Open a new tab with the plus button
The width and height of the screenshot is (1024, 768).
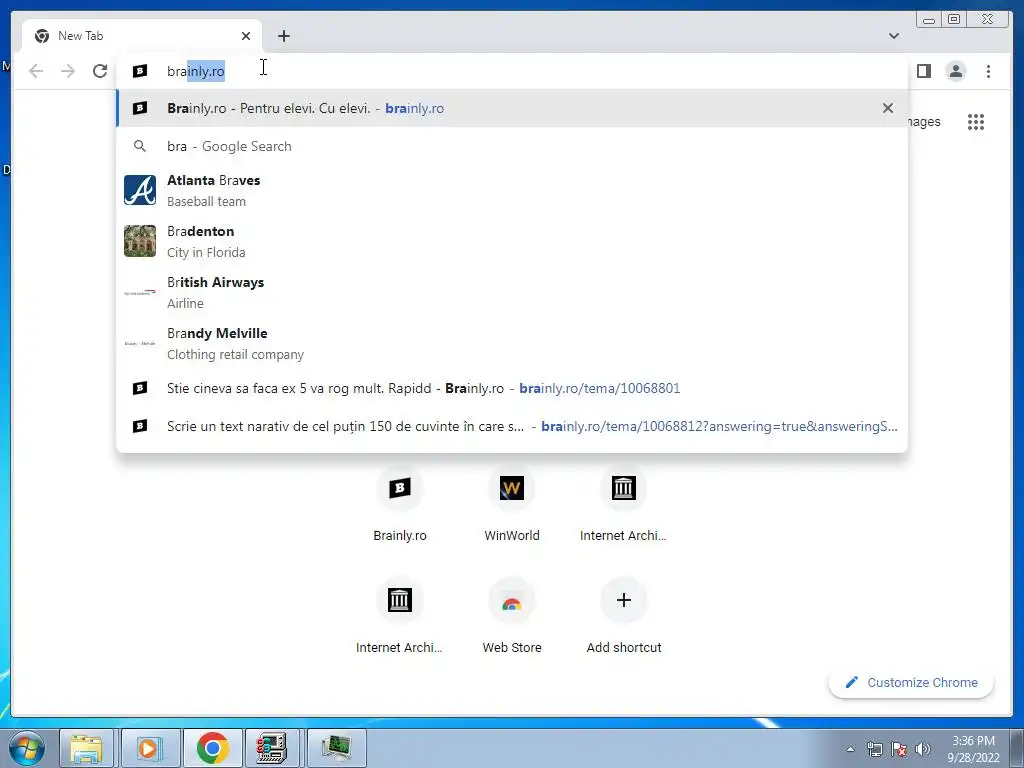click(x=283, y=36)
